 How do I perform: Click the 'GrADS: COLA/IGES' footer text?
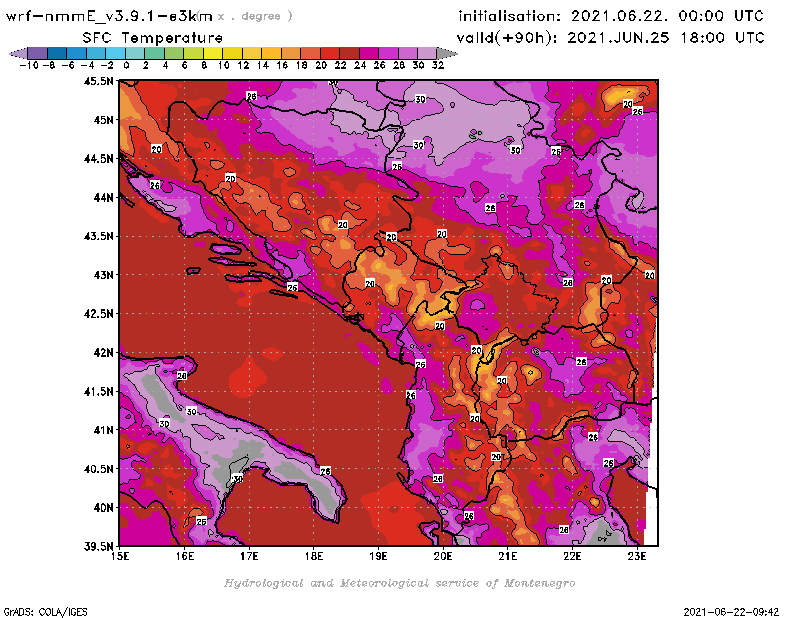tap(45, 612)
